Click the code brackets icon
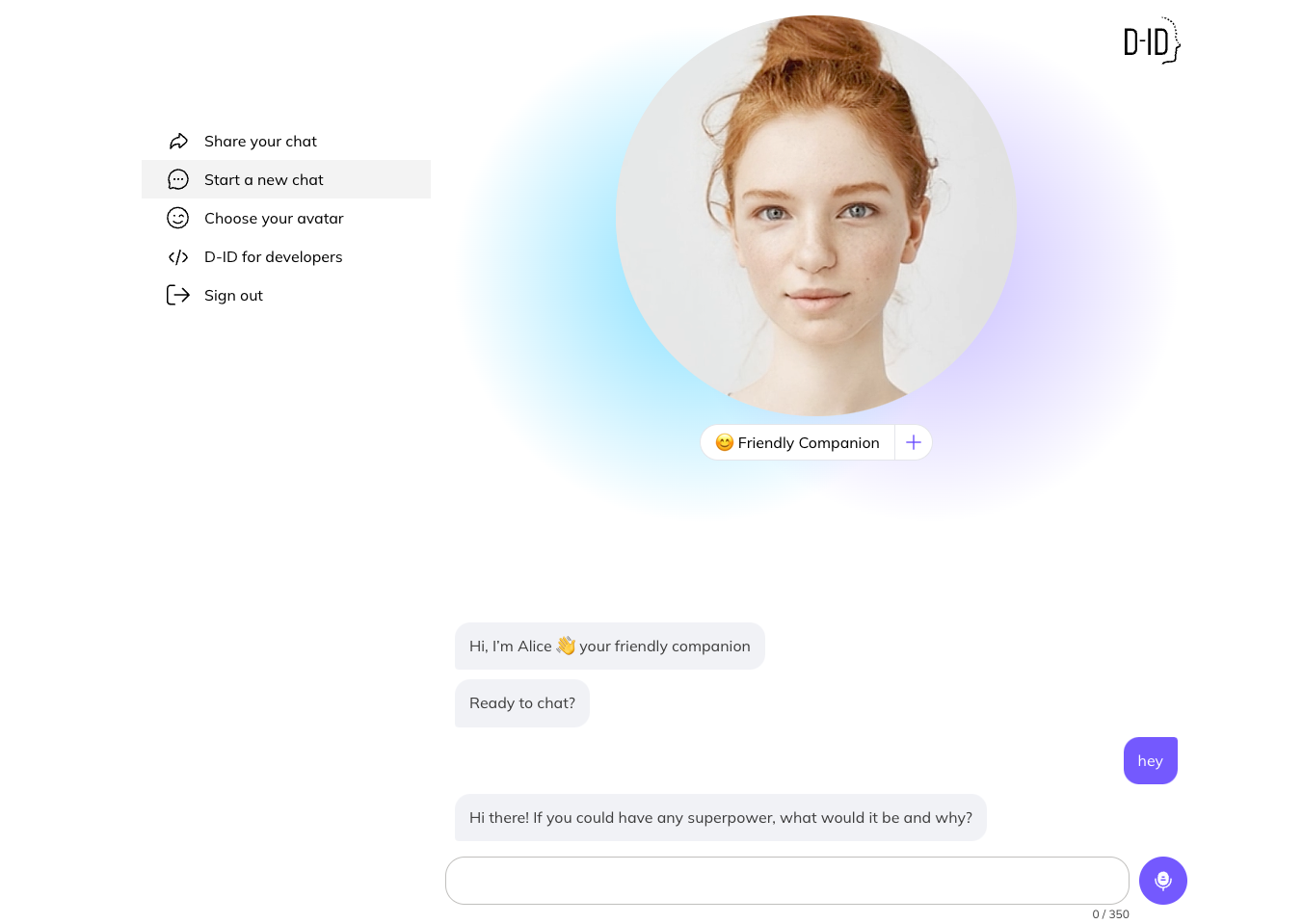 tap(178, 257)
